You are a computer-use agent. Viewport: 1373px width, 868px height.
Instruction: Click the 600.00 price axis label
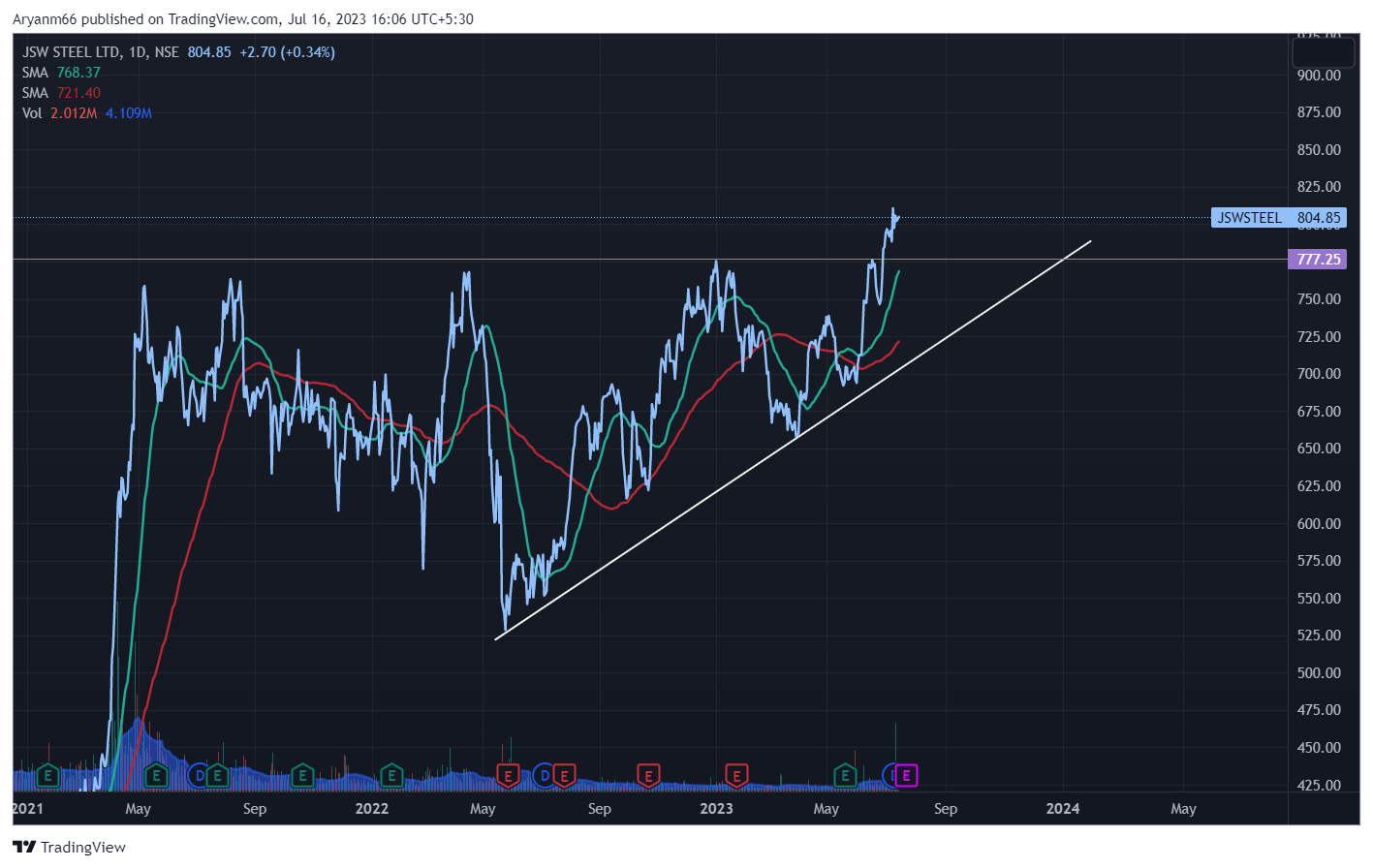click(x=1319, y=523)
